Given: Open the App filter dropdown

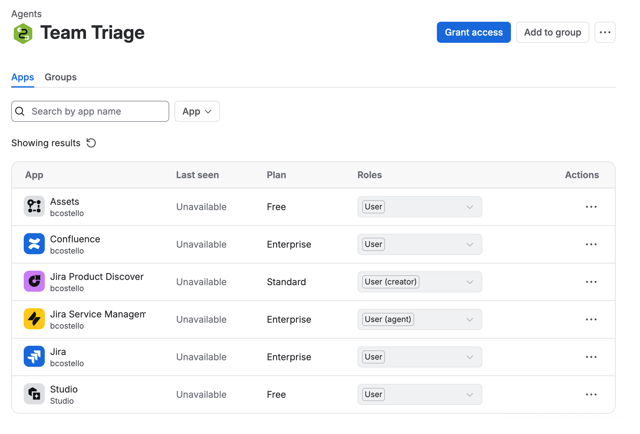Looking at the screenshot, I should click(x=197, y=111).
